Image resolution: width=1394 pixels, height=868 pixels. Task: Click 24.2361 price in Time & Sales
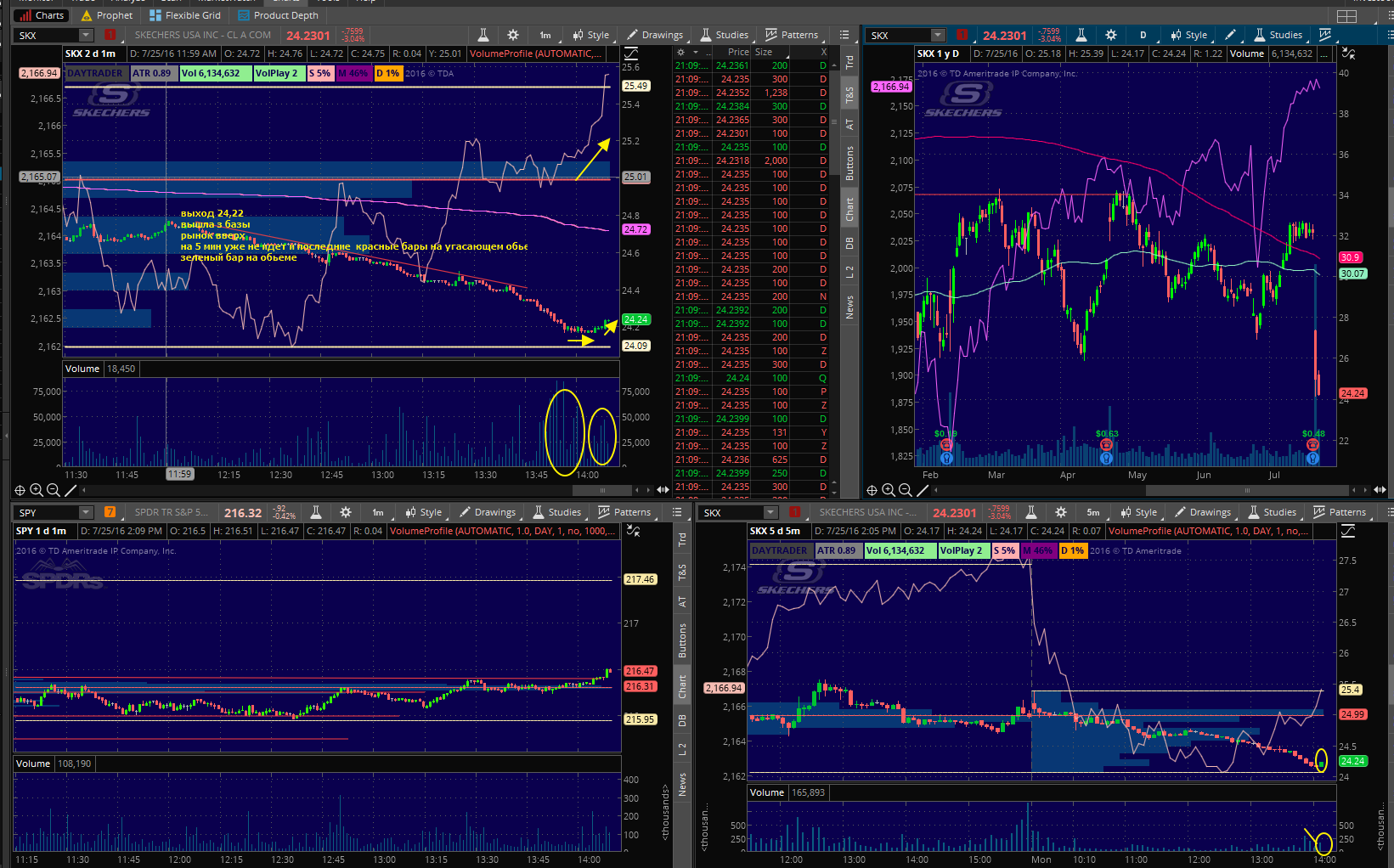(x=732, y=65)
